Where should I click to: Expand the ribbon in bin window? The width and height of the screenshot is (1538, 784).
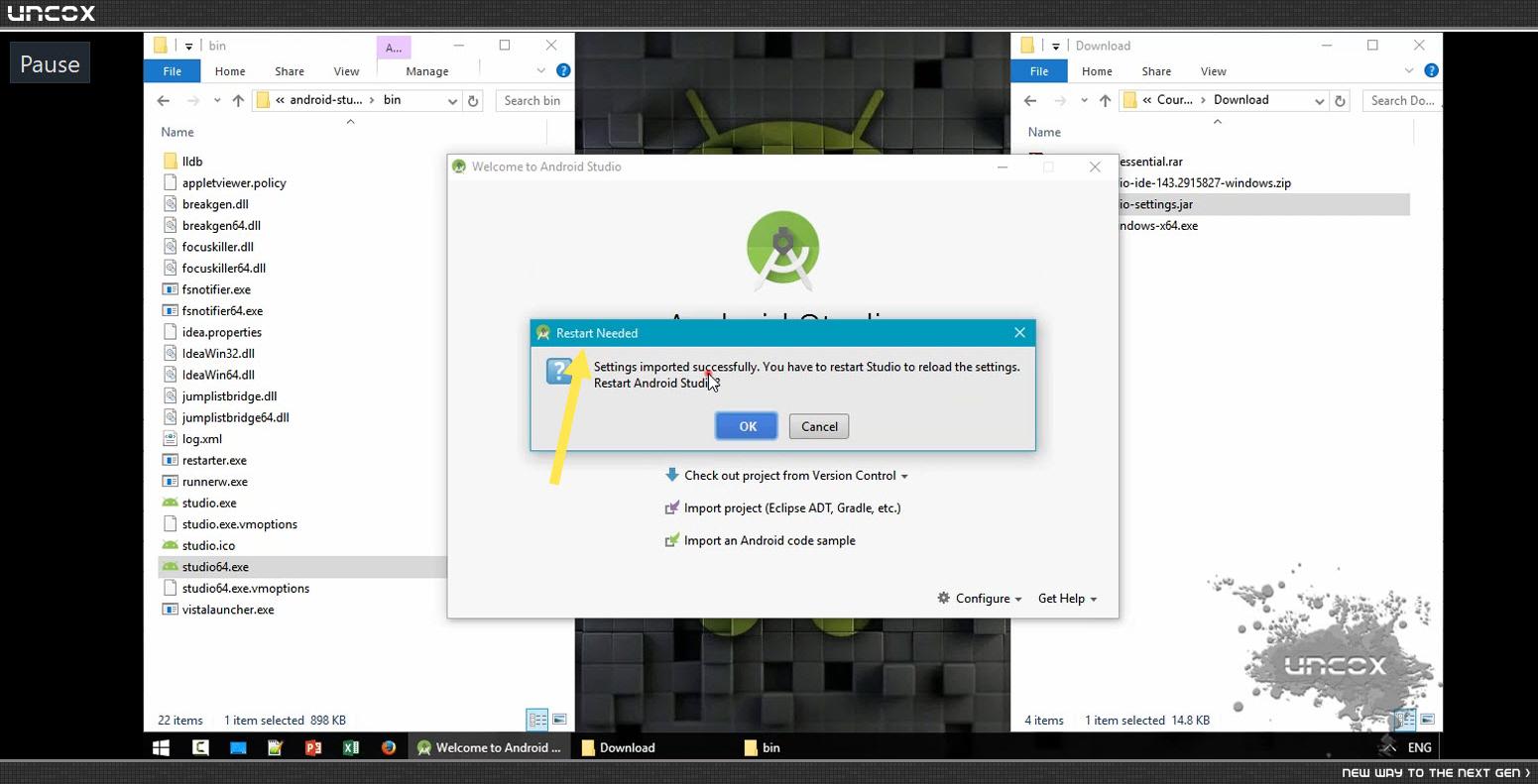(x=540, y=70)
